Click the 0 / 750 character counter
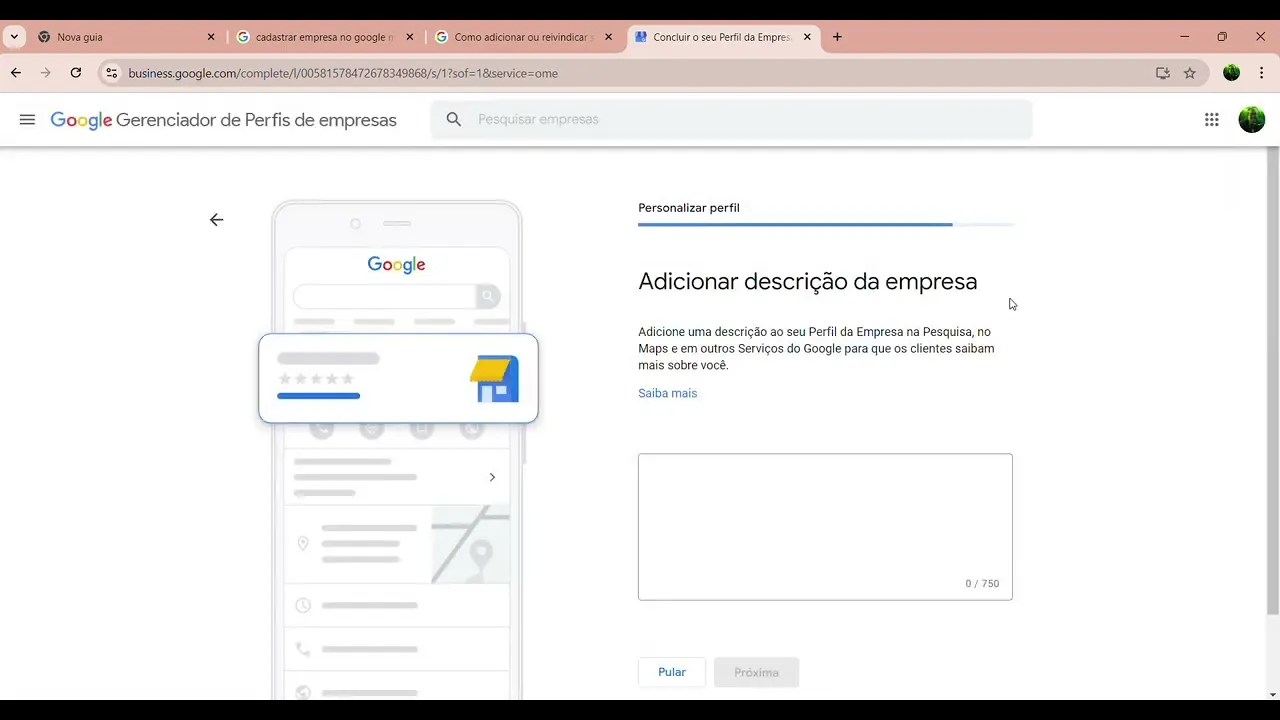The image size is (1280, 720). [982, 583]
